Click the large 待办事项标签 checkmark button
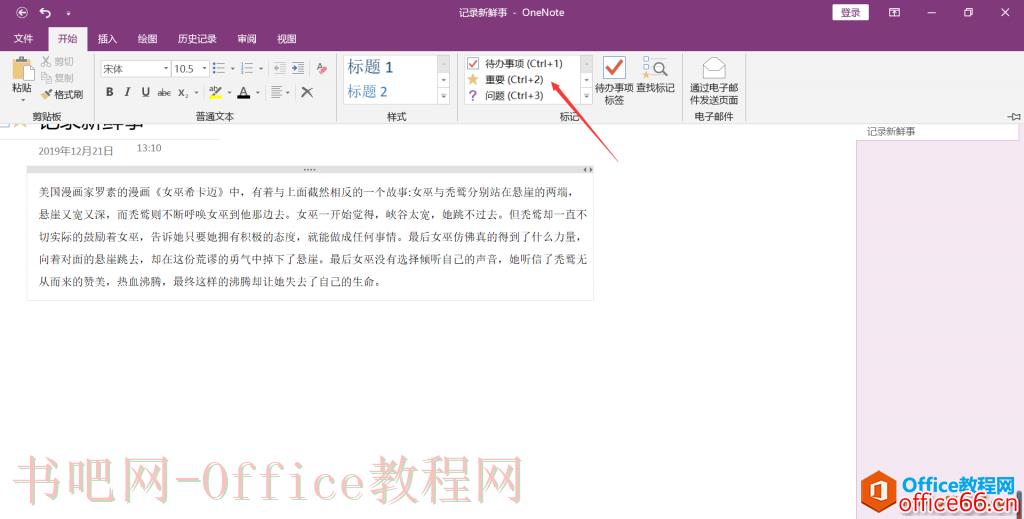This screenshot has width=1024, height=519. click(614, 80)
